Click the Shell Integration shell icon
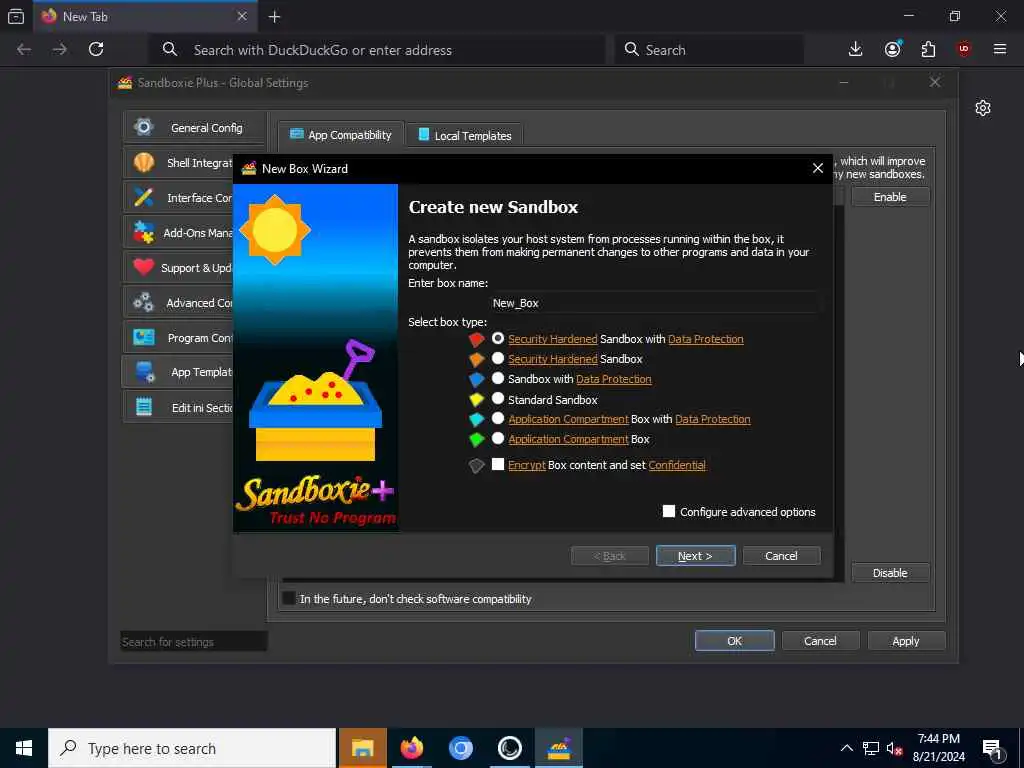The image size is (1024, 768). tap(144, 162)
